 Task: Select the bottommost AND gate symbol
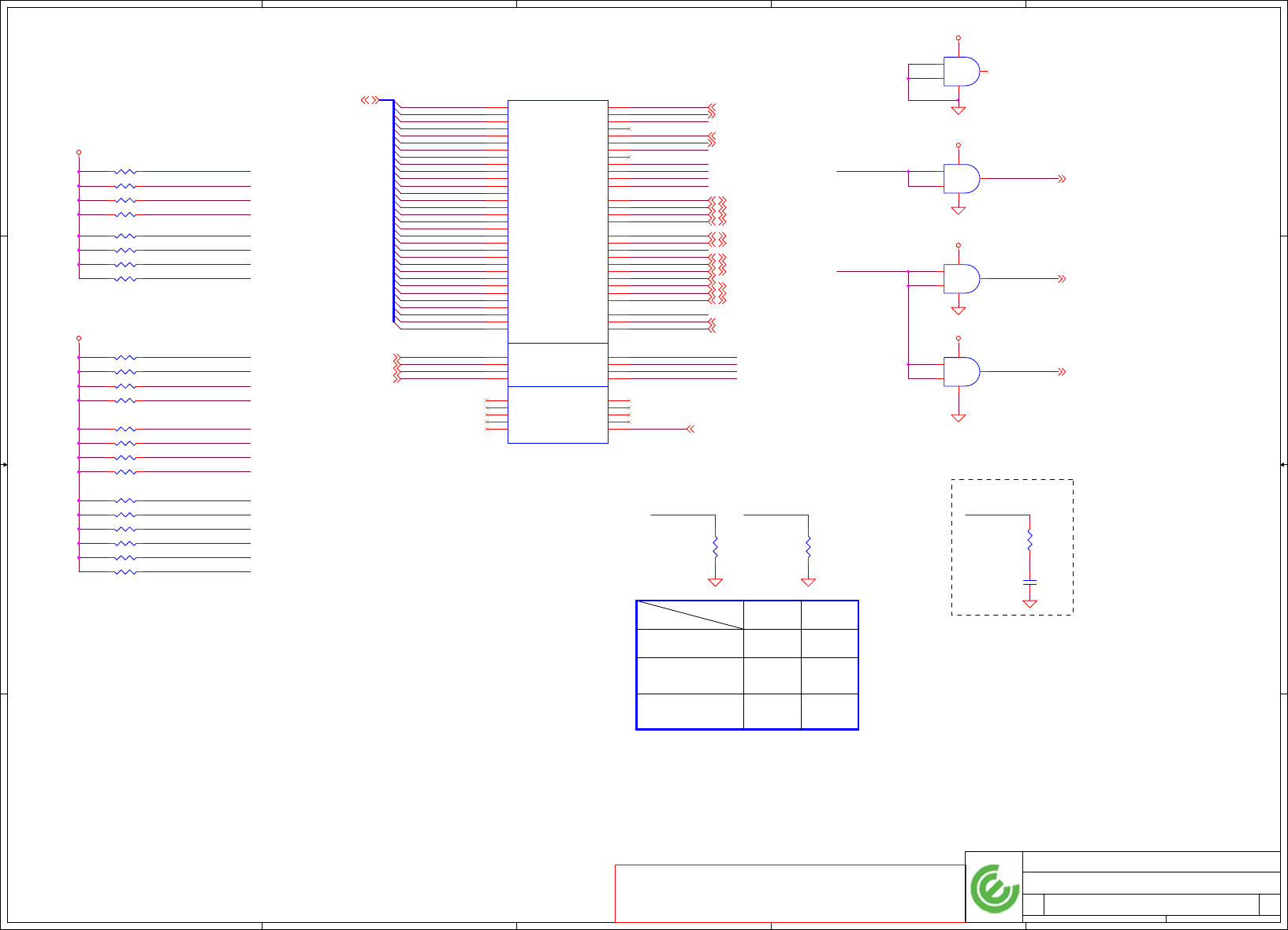point(962,371)
